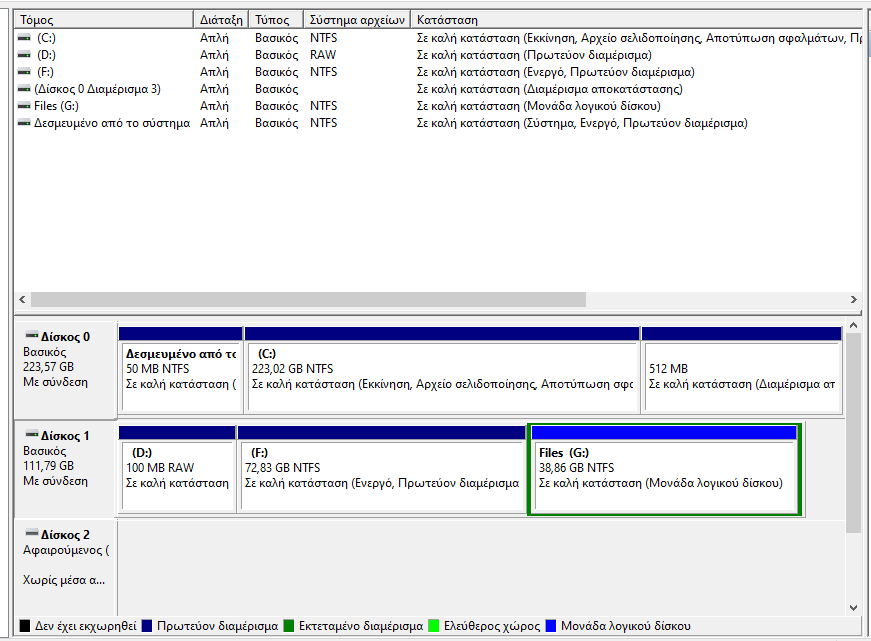
Task: Sort by the Τόμος column header
Action: (x=104, y=20)
